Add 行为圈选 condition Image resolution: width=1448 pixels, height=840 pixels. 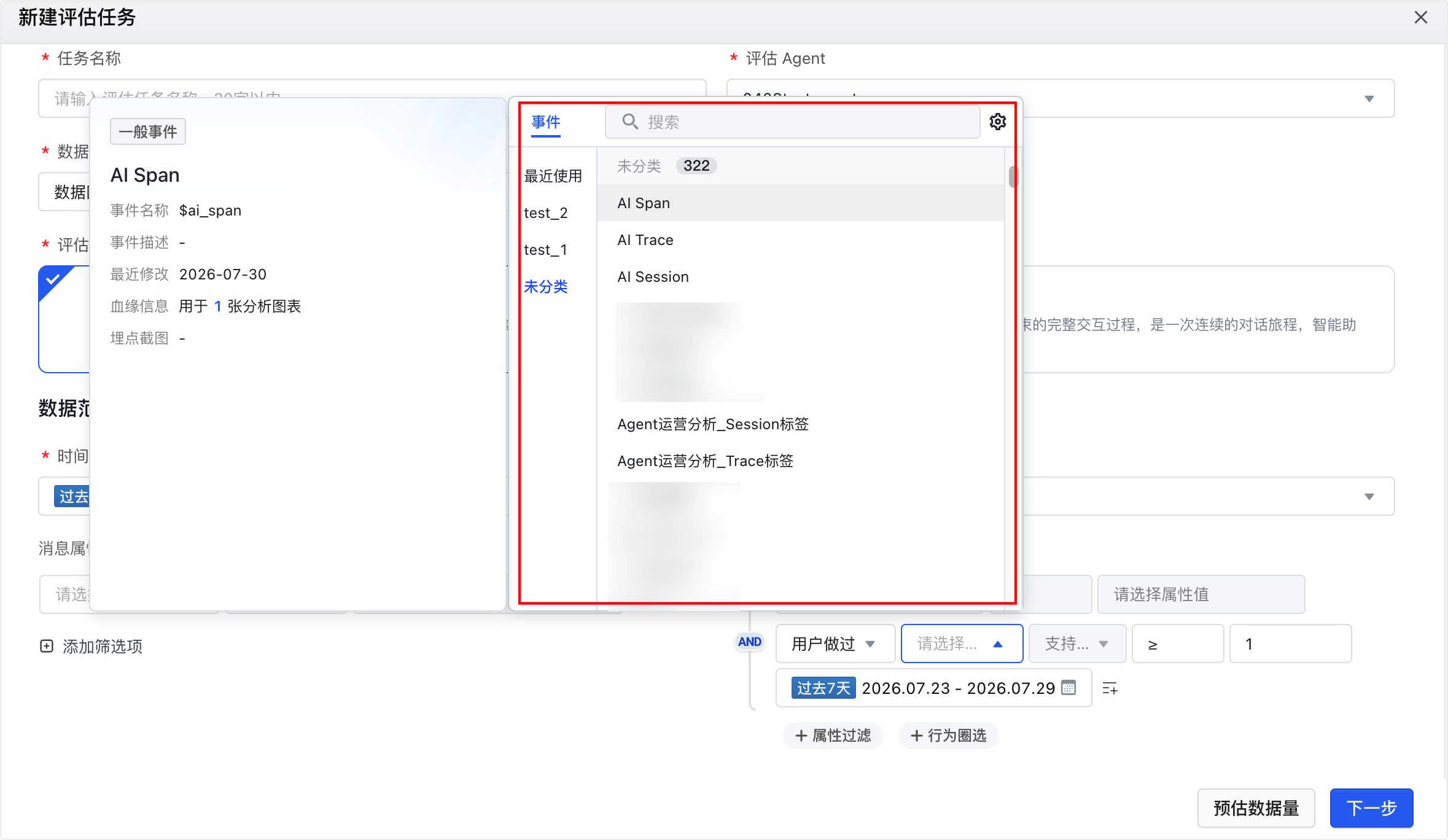pyautogui.click(x=948, y=735)
